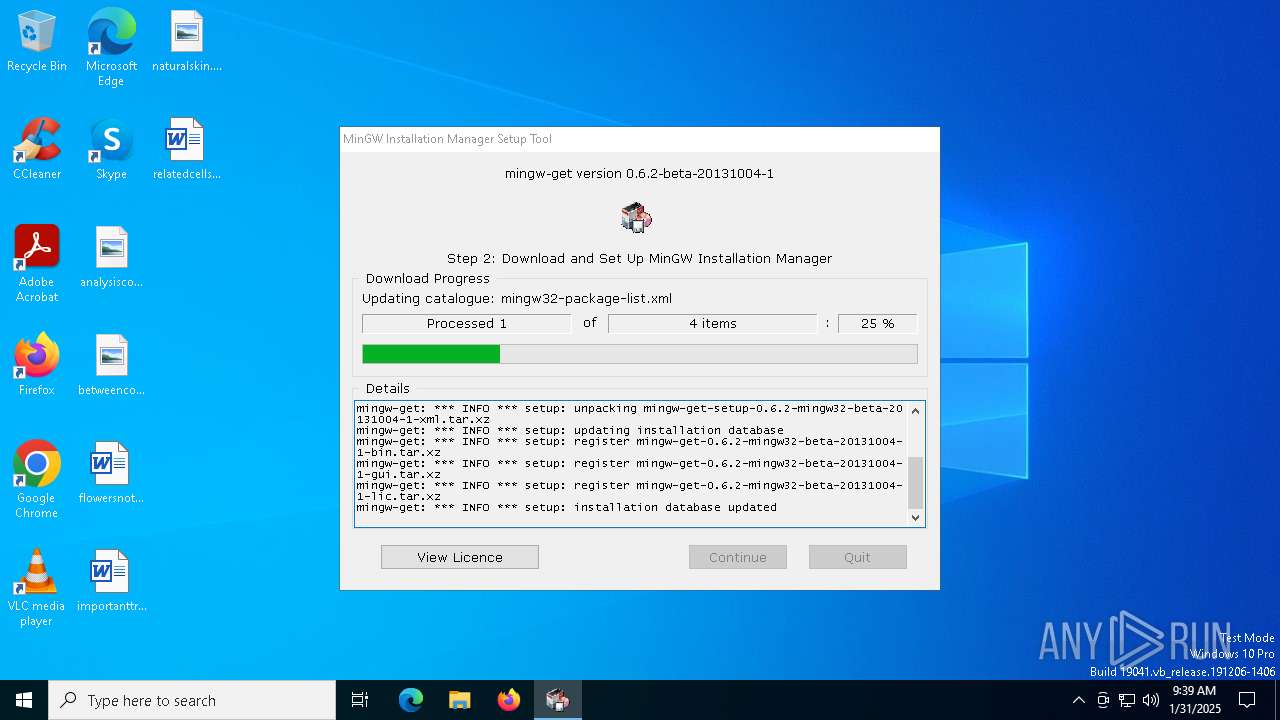
Task: Open CCleaner desktop shortcut
Action: [37, 150]
